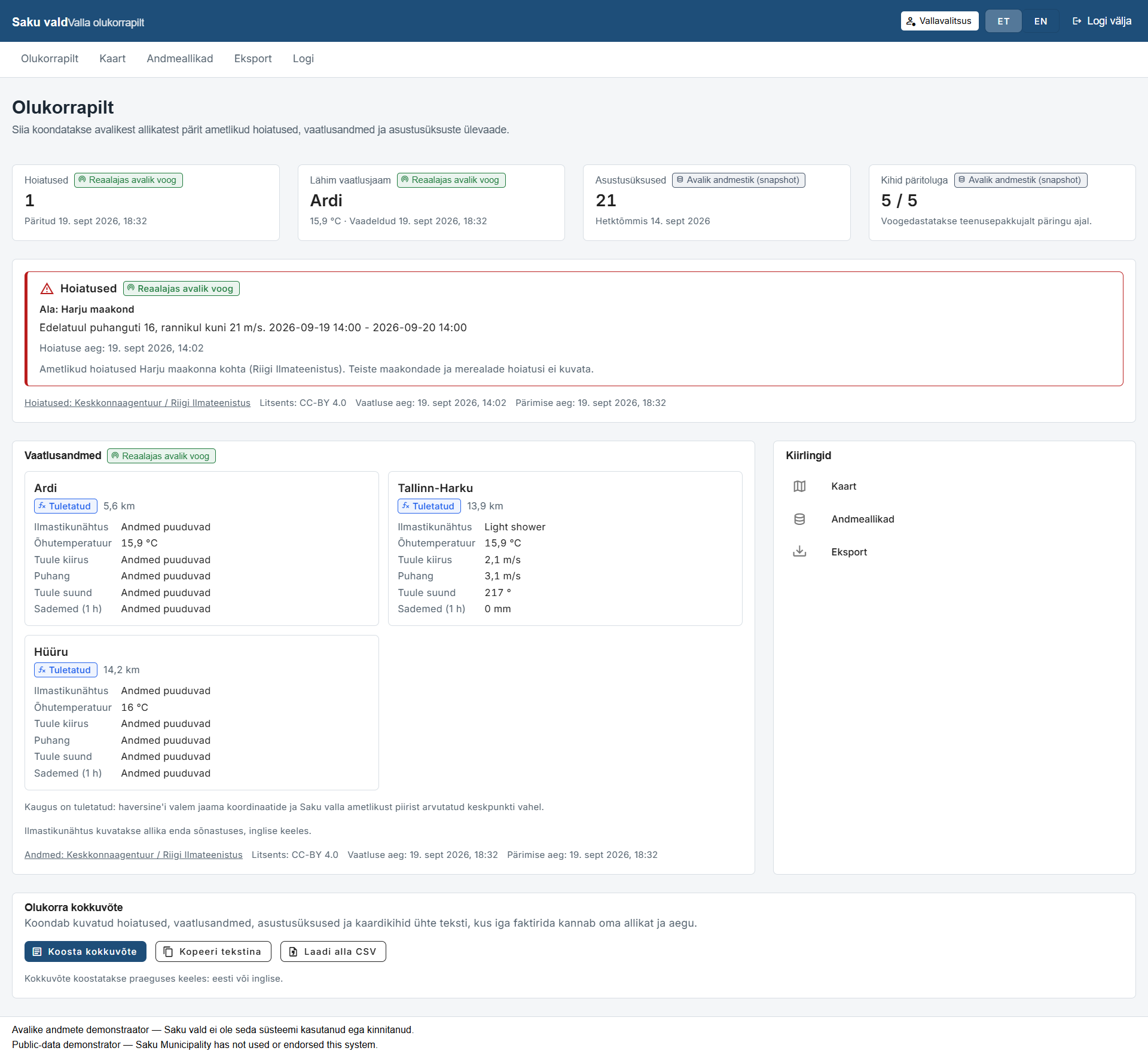This screenshot has width=1148, height=1057.
Task: Click the red warning triangle in Hoiatused alert
Action: click(47, 289)
